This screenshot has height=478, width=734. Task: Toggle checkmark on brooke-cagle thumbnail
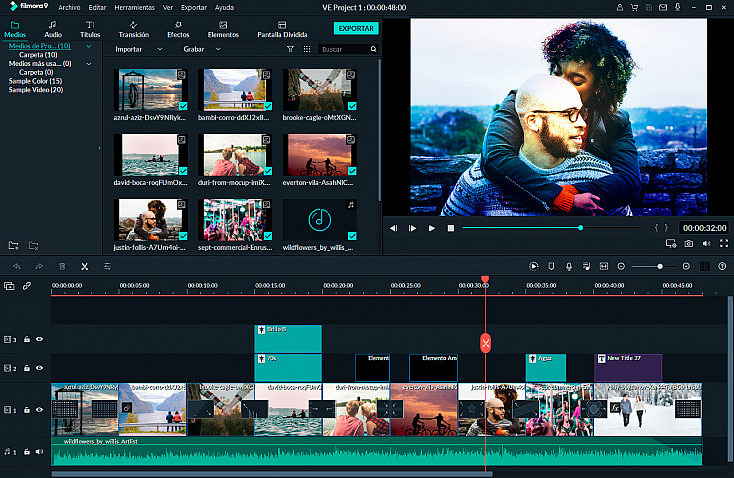(x=352, y=106)
